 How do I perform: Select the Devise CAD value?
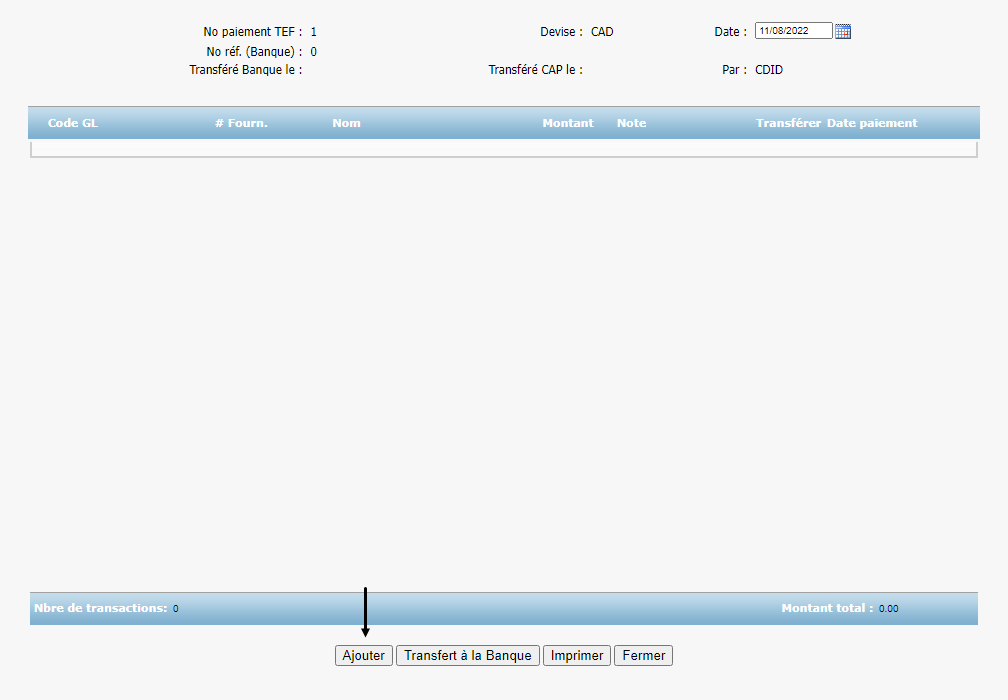(602, 32)
